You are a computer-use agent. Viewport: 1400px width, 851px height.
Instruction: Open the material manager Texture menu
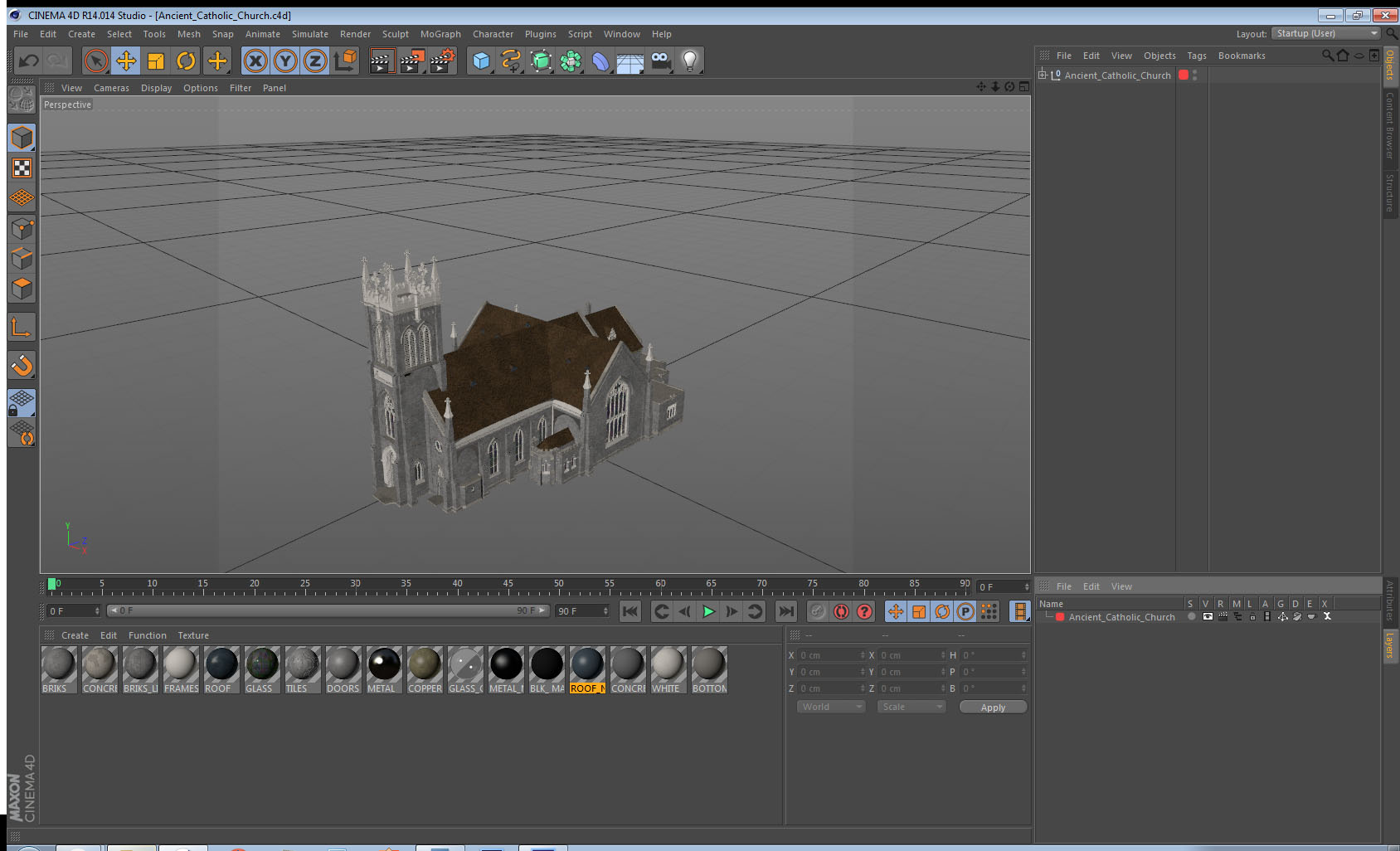click(x=193, y=635)
